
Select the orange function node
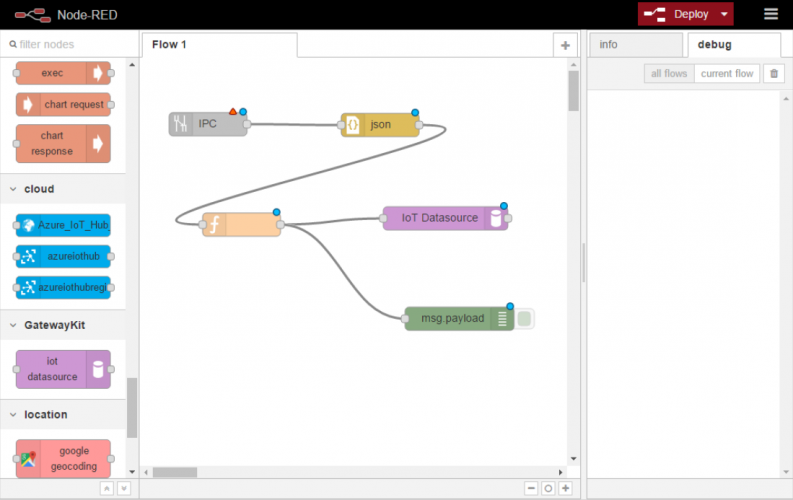[x=242, y=225]
